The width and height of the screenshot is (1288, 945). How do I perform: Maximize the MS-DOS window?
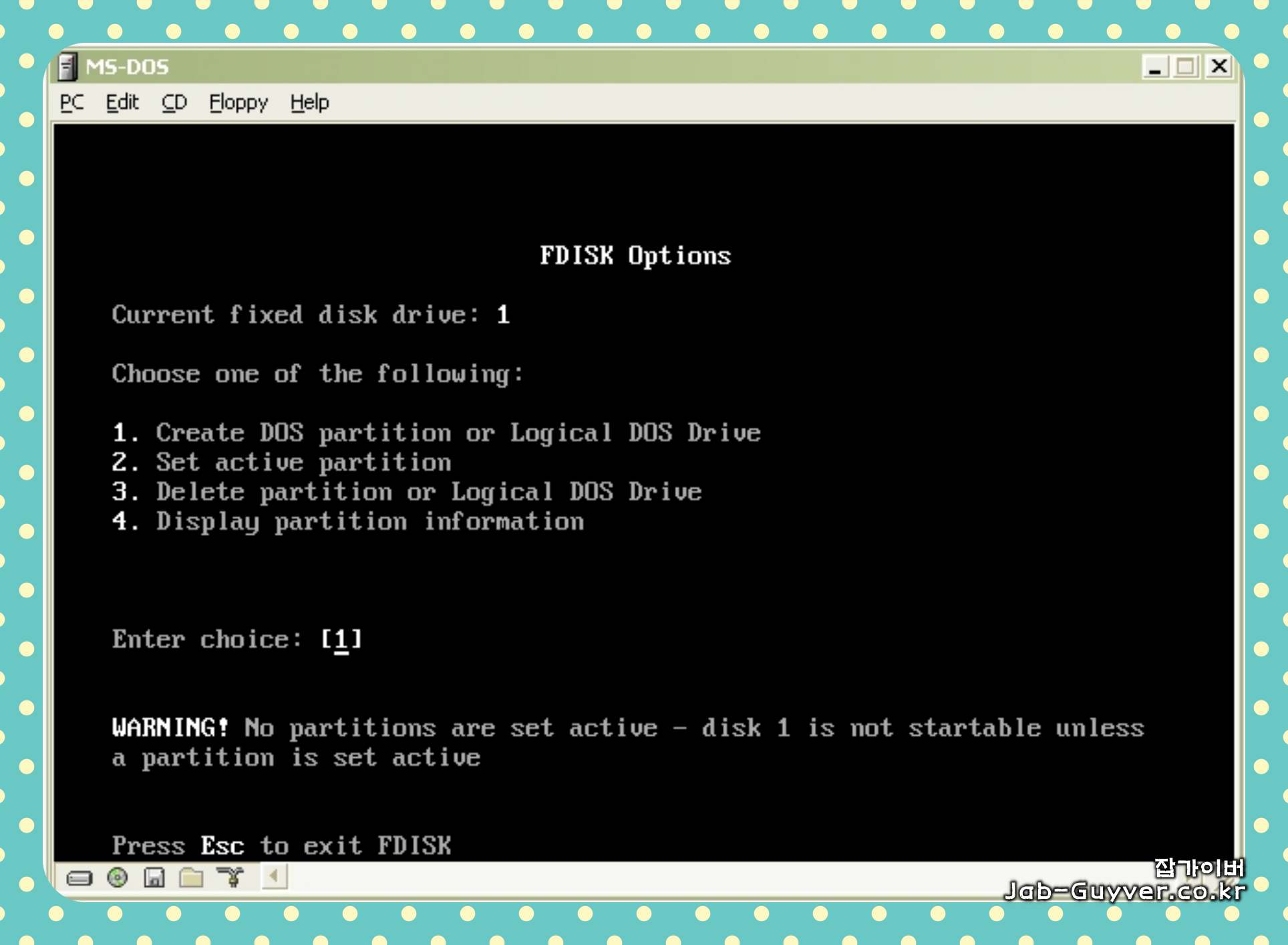click(1186, 67)
